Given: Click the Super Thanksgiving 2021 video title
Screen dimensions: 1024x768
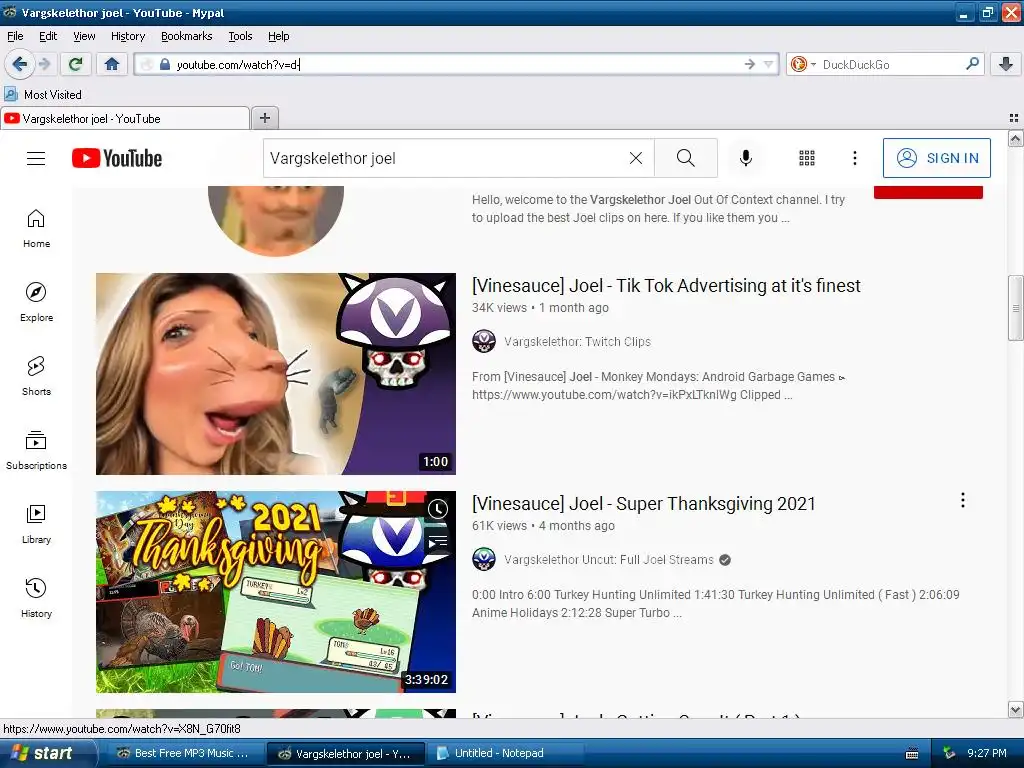Looking at the screenshot, I should point(644,504).
